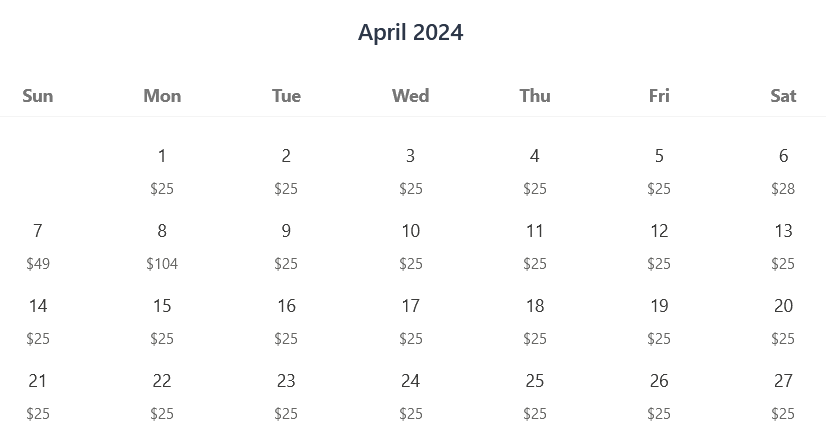The width and height of the screenshot is (826, 437).
Task: Select Saturday April 13
Action: (x=783, y=245)
